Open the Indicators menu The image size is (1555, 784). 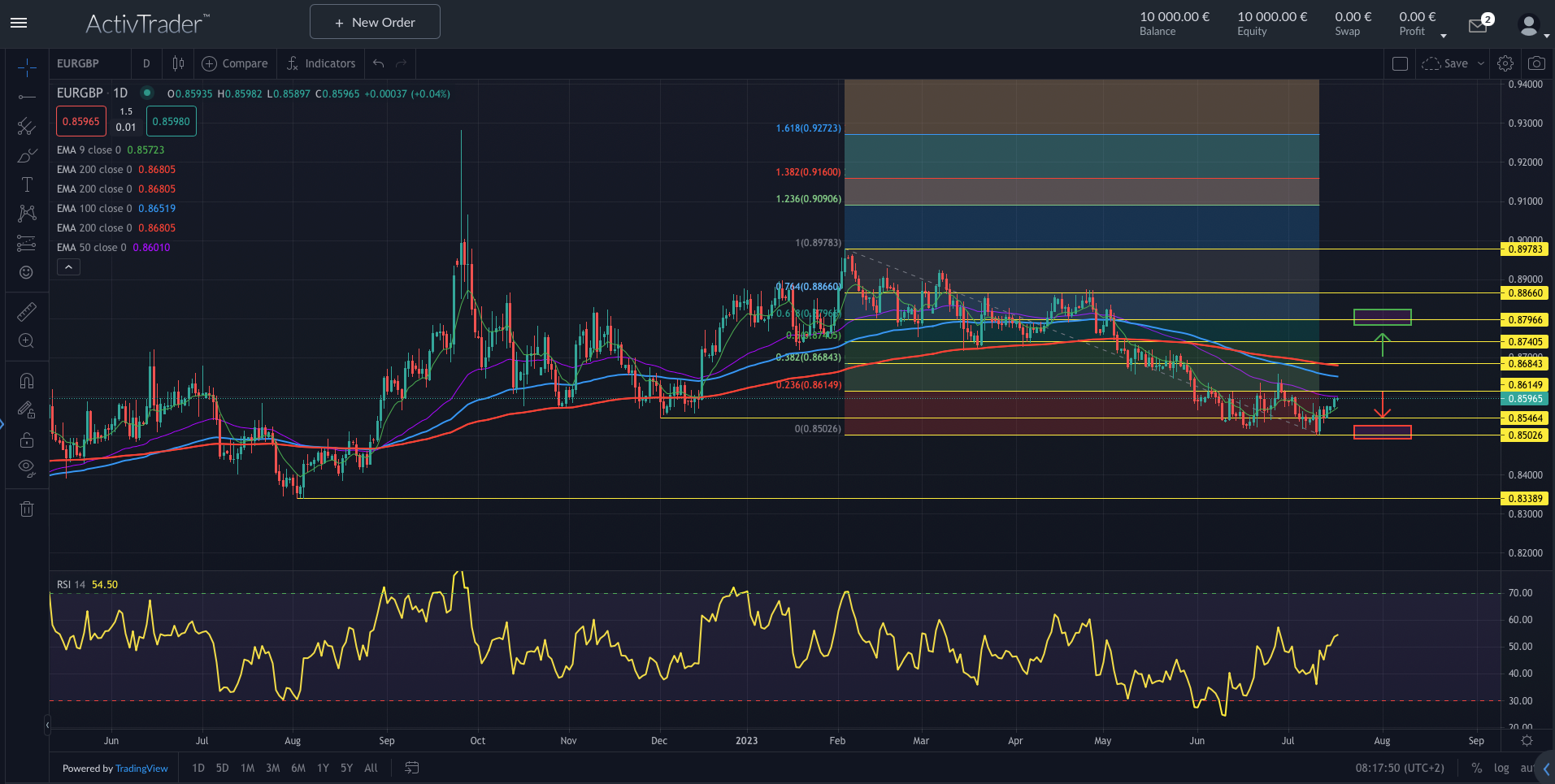coord(321,63)
